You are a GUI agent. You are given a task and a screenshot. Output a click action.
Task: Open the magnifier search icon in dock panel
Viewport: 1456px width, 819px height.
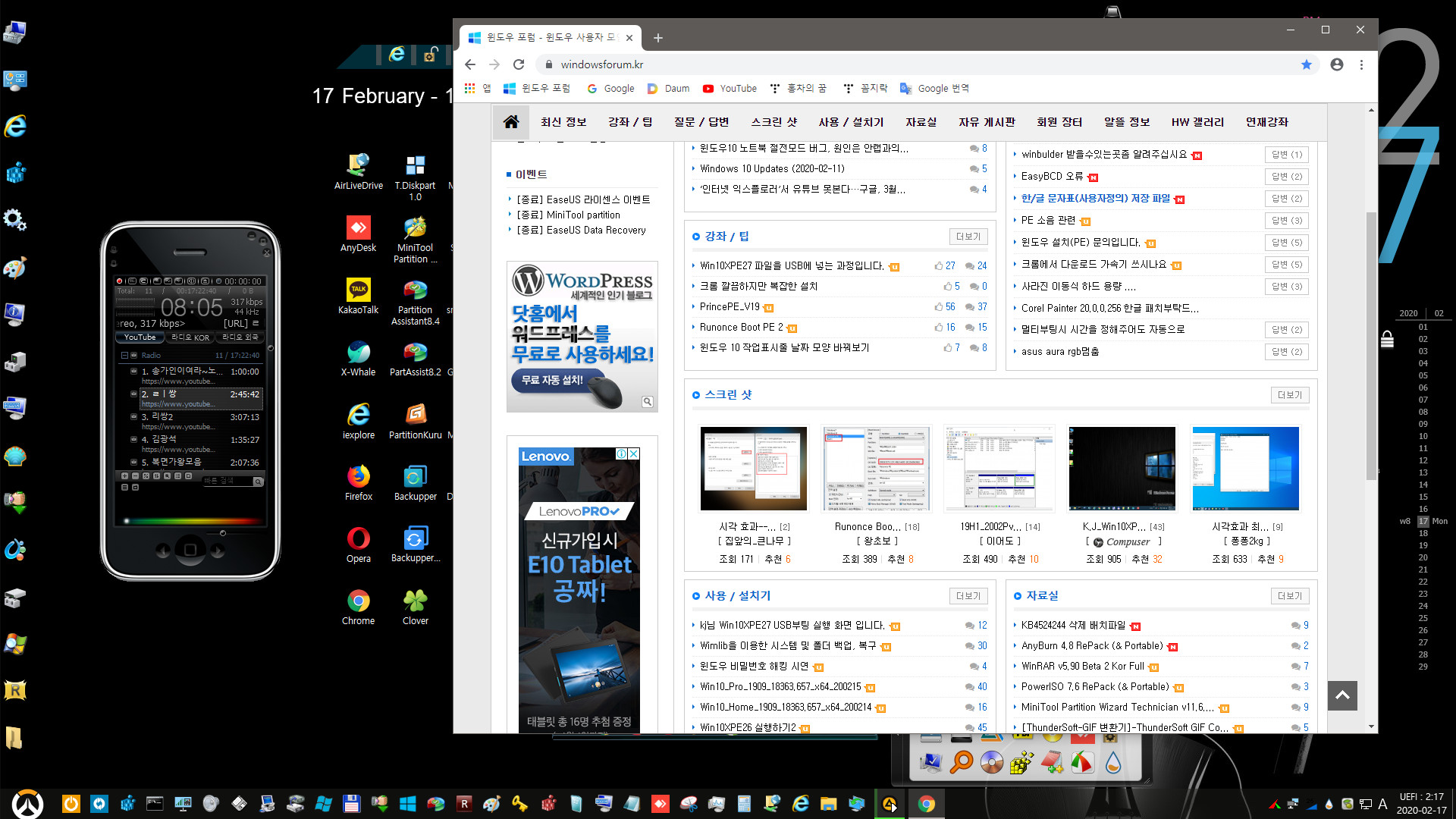962,761
